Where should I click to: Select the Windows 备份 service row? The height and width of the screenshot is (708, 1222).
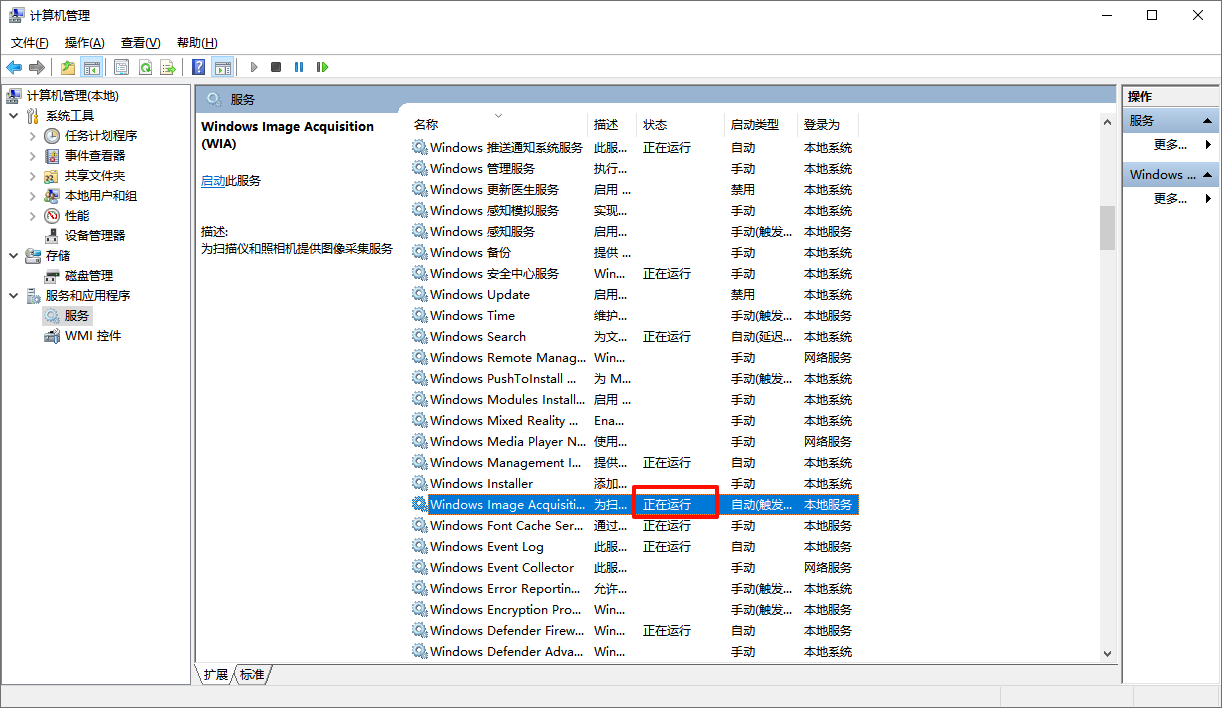[634, 252]
